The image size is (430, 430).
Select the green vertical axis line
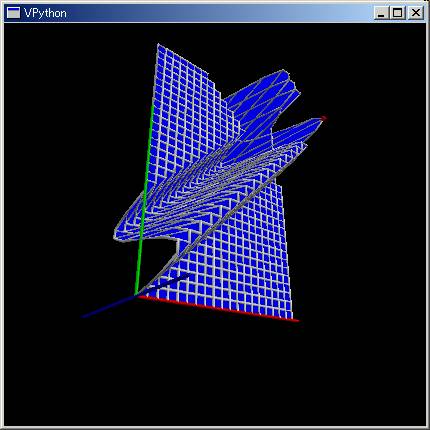[144, 199]
